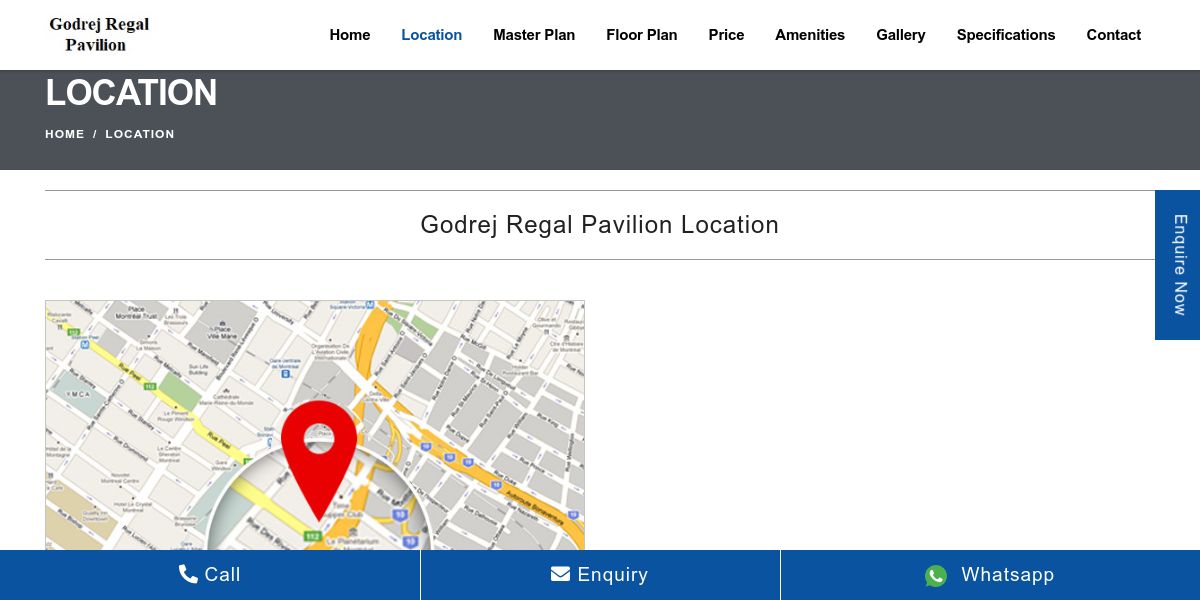Click the Godrej Regal Pavilion logo
Screen dimensions: 1200x600
[x=99, y=34]
